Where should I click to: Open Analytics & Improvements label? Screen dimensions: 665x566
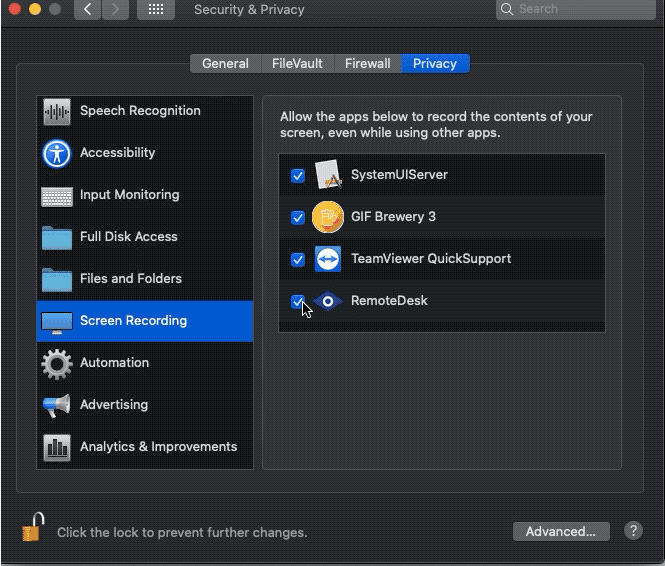pos(159,446)
